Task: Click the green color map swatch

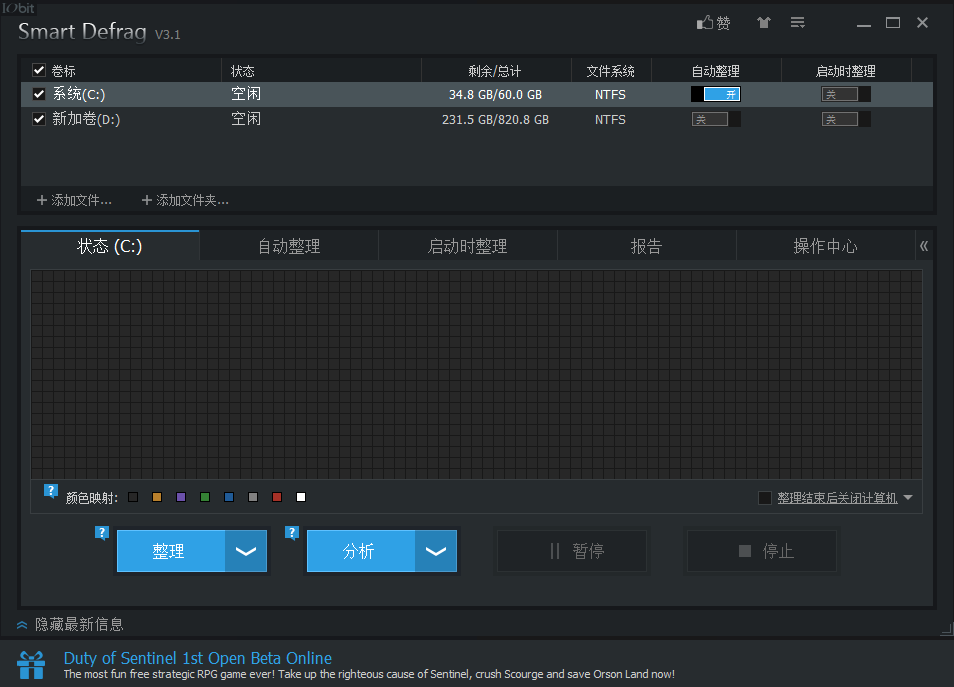Action: (x=205, y=497)
